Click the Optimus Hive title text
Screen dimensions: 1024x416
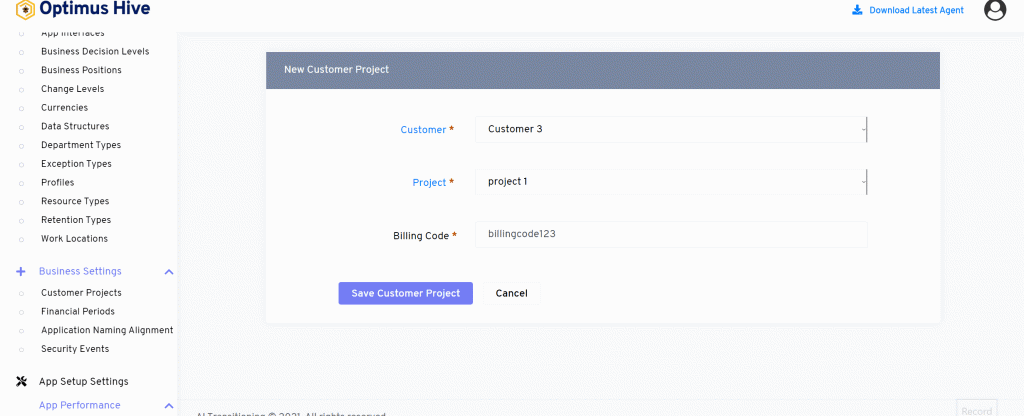click(95, 8)
